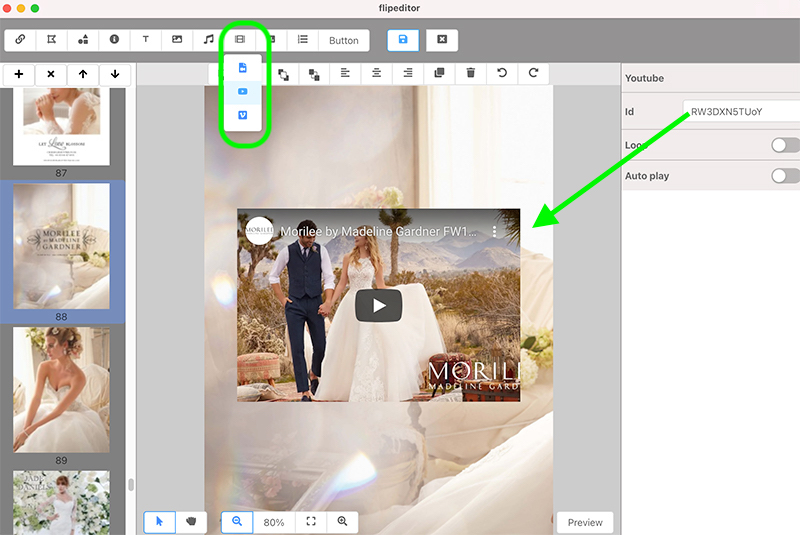The height and width of the screenshot is (535, 800).
Task: Click the Preview button
Action: pos(585,522)
